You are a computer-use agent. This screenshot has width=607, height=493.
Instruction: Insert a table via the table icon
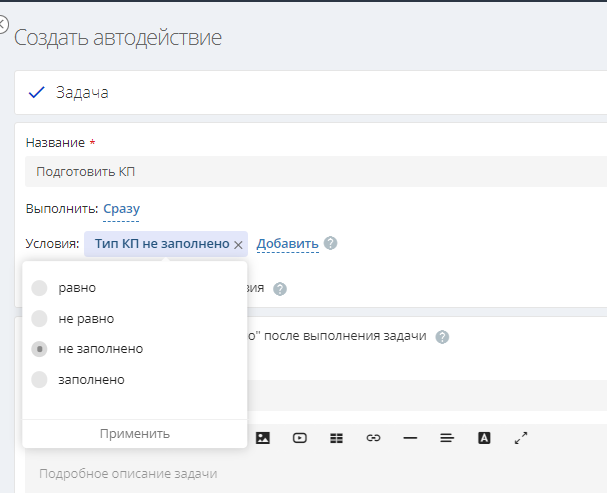[337, 438]
